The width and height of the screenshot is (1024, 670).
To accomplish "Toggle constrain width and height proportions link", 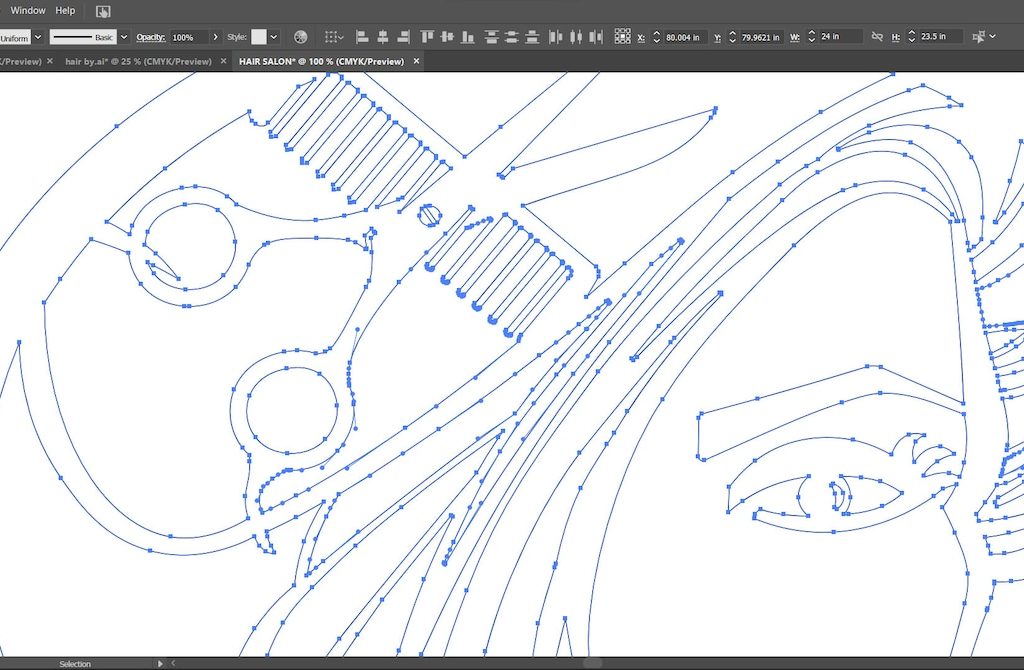I will point(877,37).
